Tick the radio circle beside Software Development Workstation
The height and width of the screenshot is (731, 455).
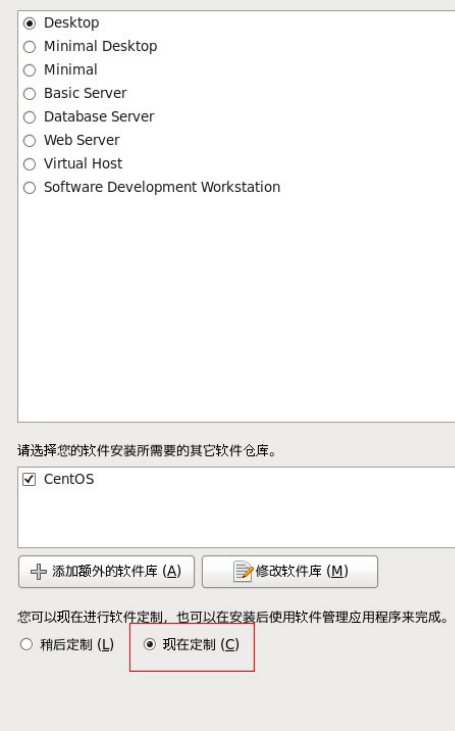[x=29, y=187]
